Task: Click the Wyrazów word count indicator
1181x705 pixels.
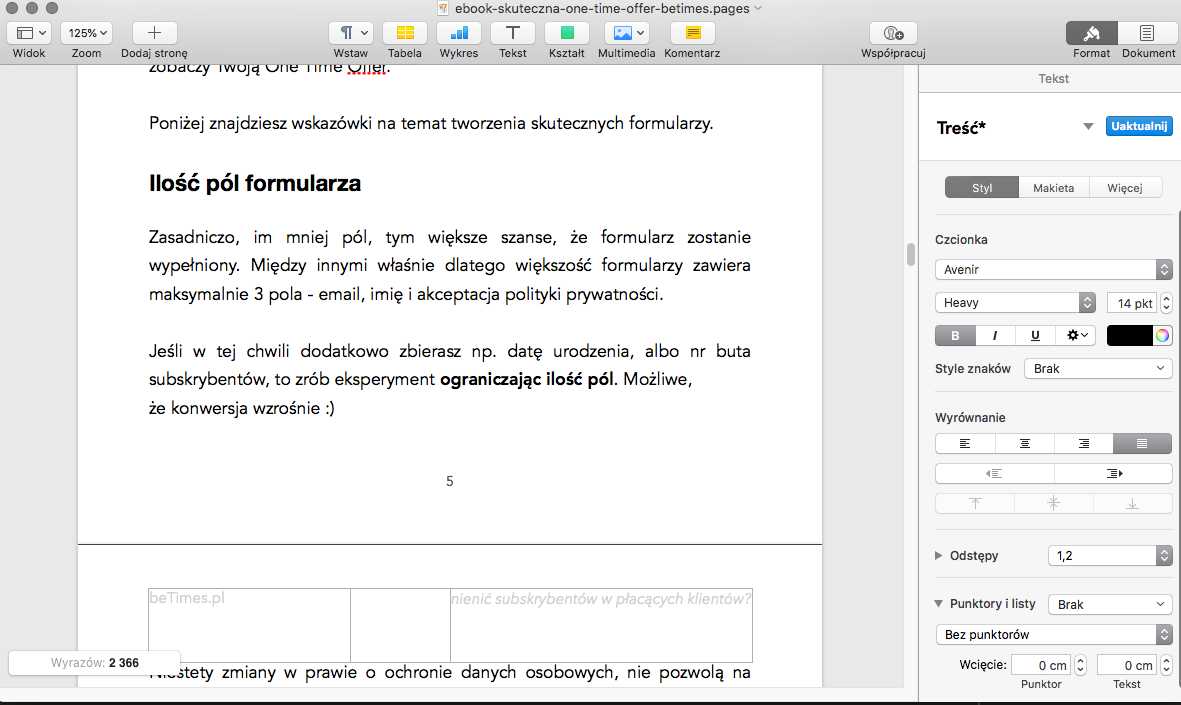Action: [x=94, y=663]
